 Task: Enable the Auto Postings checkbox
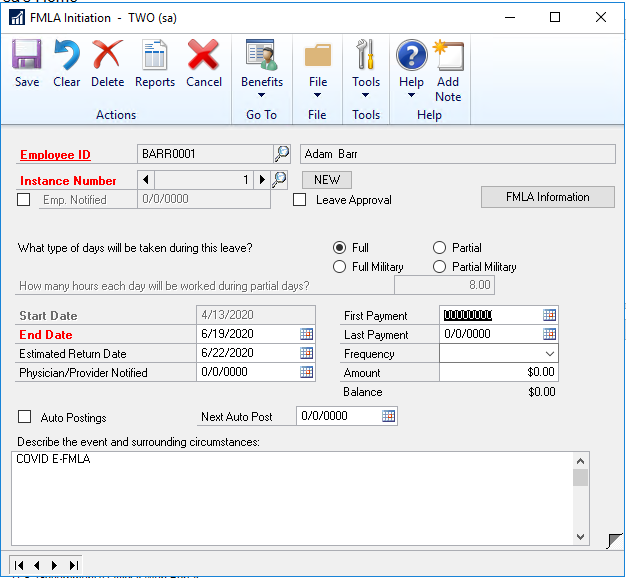coord(25,417)
